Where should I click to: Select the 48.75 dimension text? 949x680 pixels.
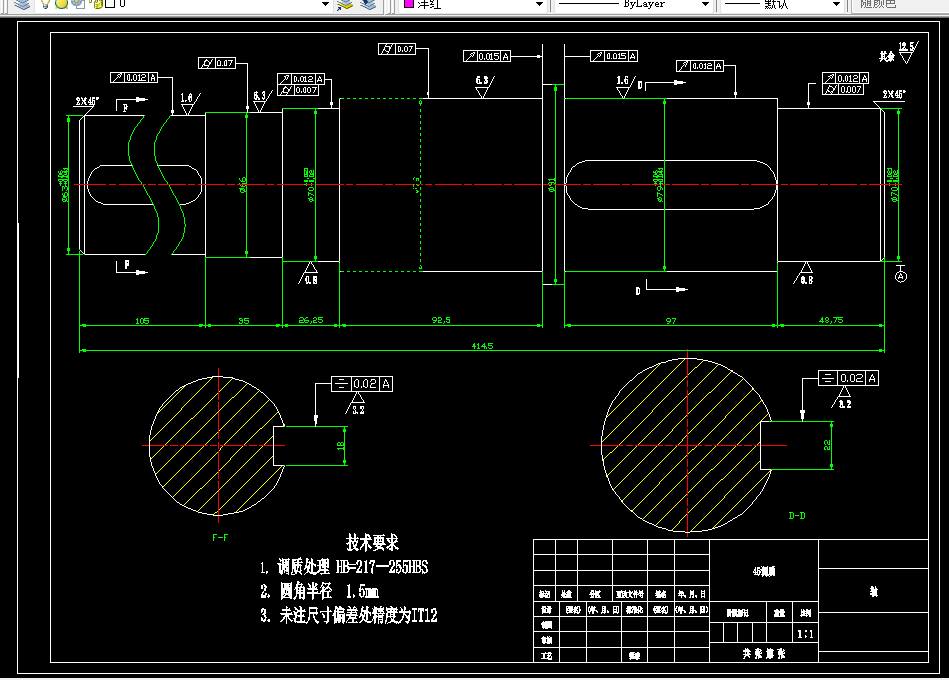coord(831,320)
